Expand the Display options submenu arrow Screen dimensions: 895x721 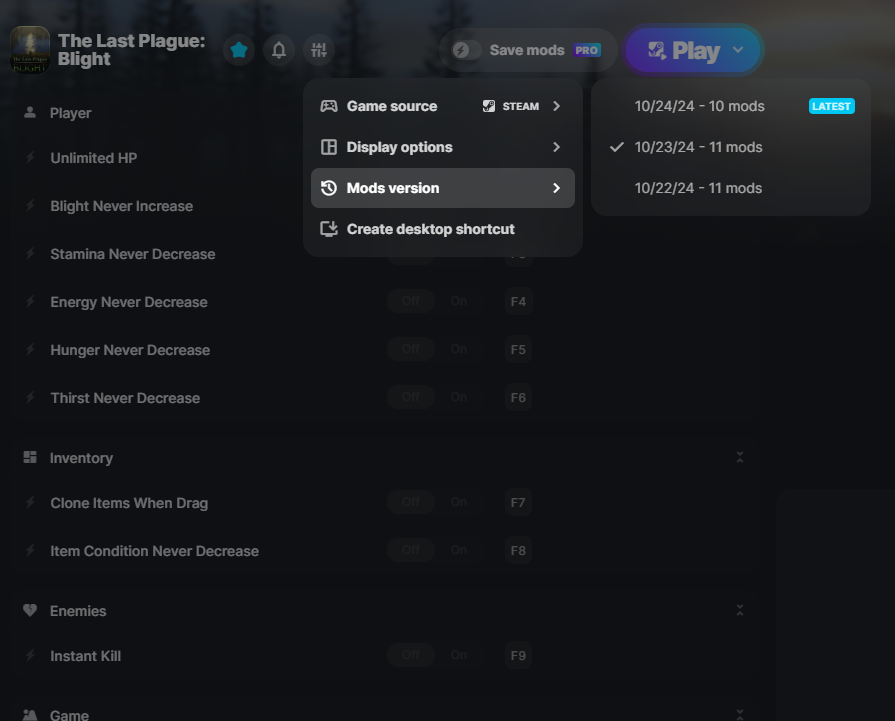click(557, 147)
